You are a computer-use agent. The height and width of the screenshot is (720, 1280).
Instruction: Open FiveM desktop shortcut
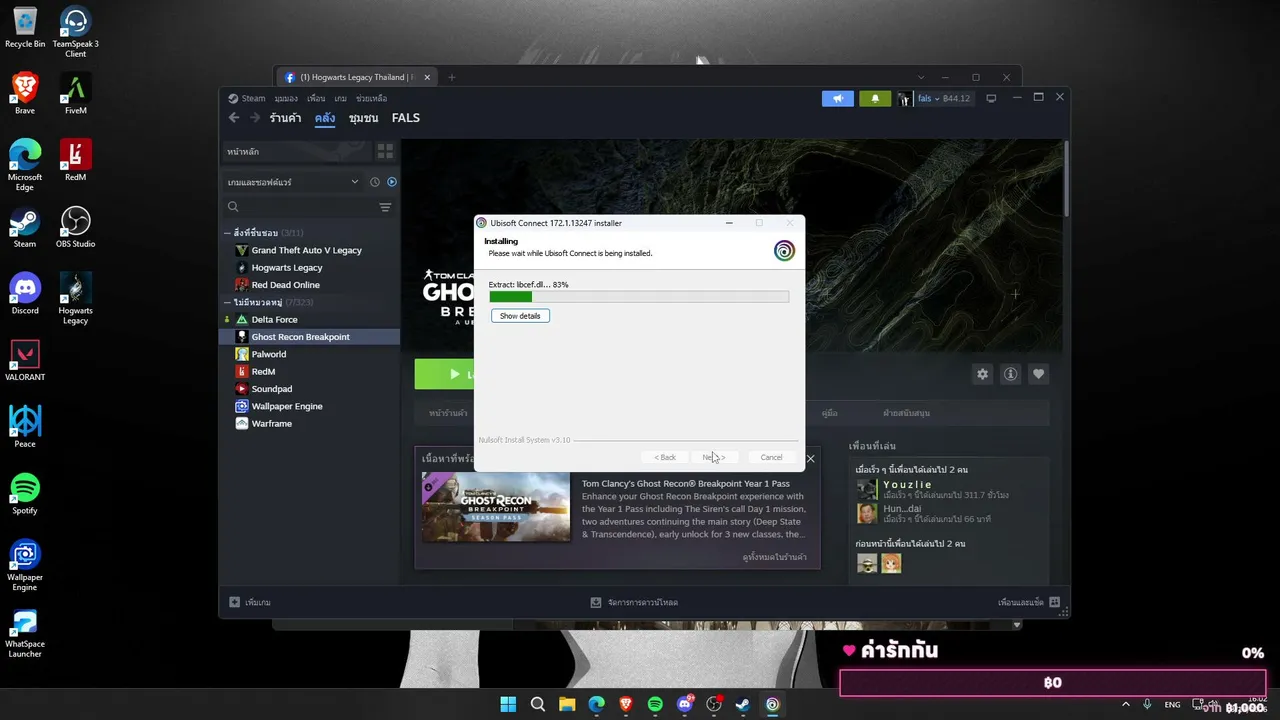[x=76, y=94]
